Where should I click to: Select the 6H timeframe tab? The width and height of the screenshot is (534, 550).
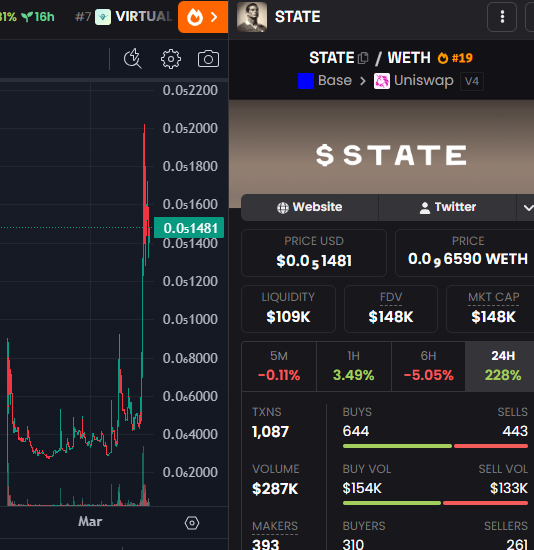[428, 366]
